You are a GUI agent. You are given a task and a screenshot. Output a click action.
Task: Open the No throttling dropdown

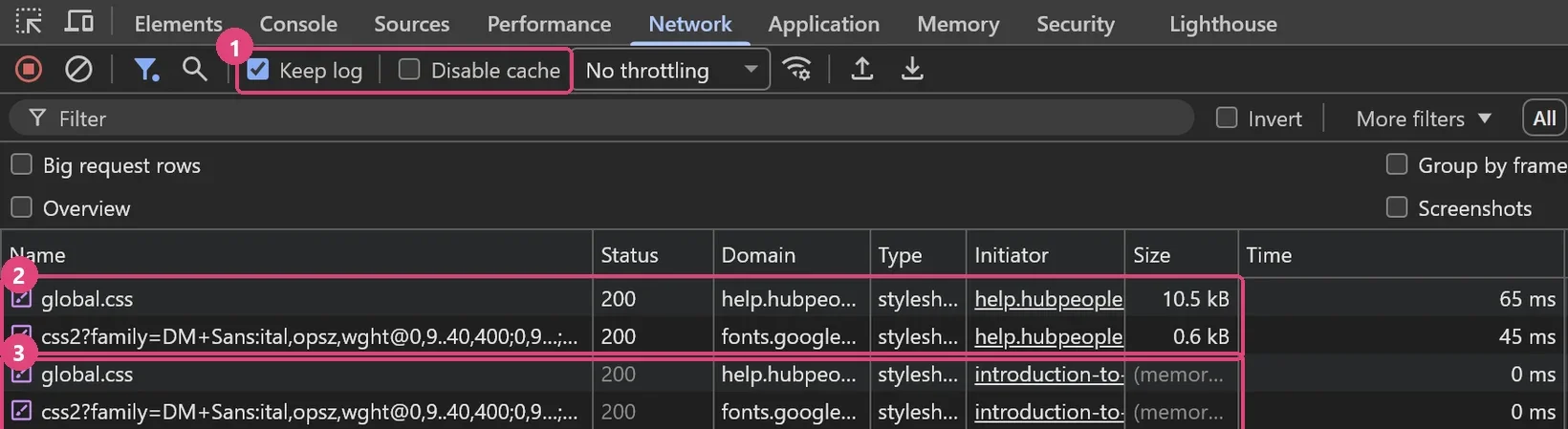[x=671, y=70]
